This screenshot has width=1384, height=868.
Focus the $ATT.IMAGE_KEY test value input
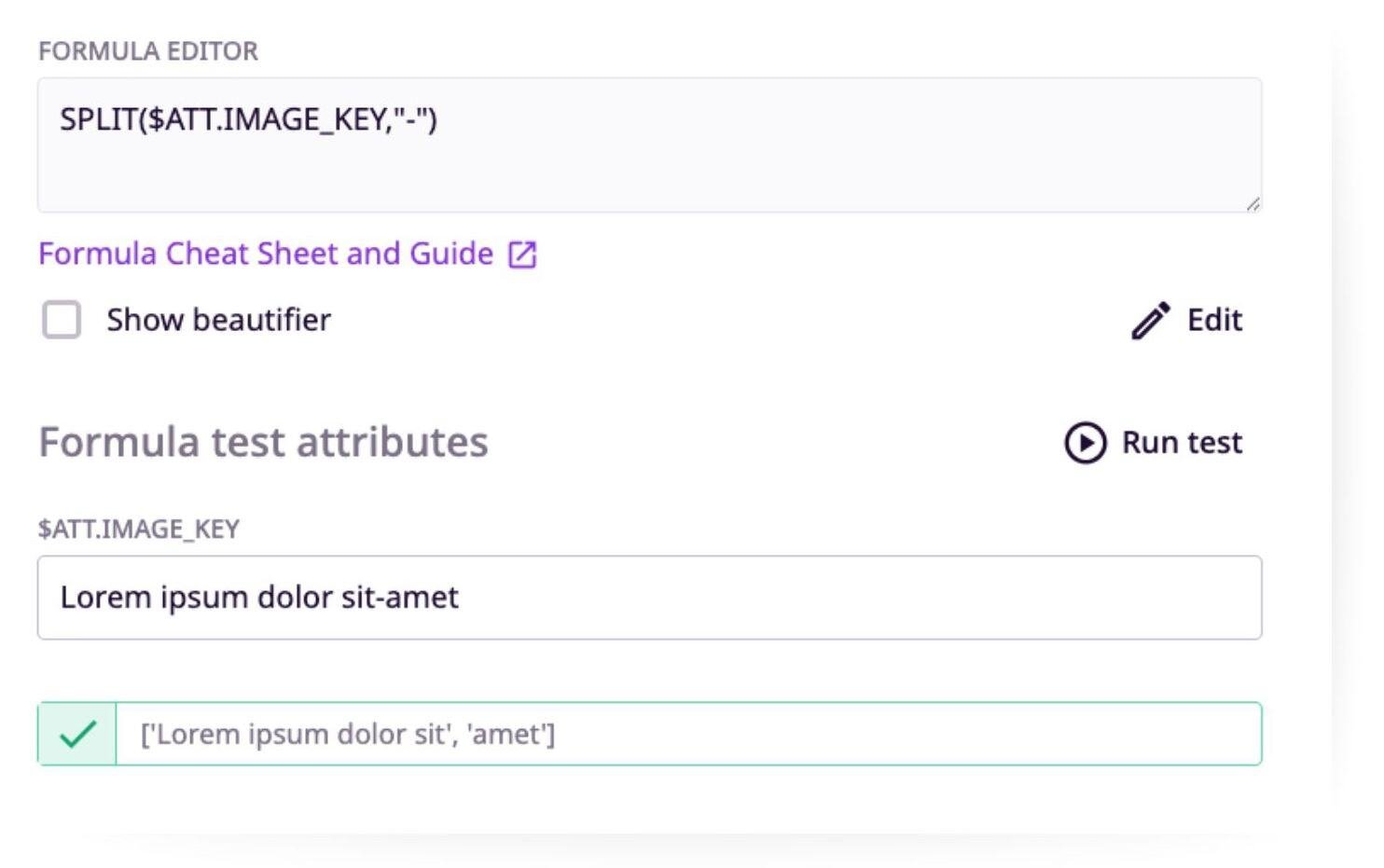click(x=649, y=598)
